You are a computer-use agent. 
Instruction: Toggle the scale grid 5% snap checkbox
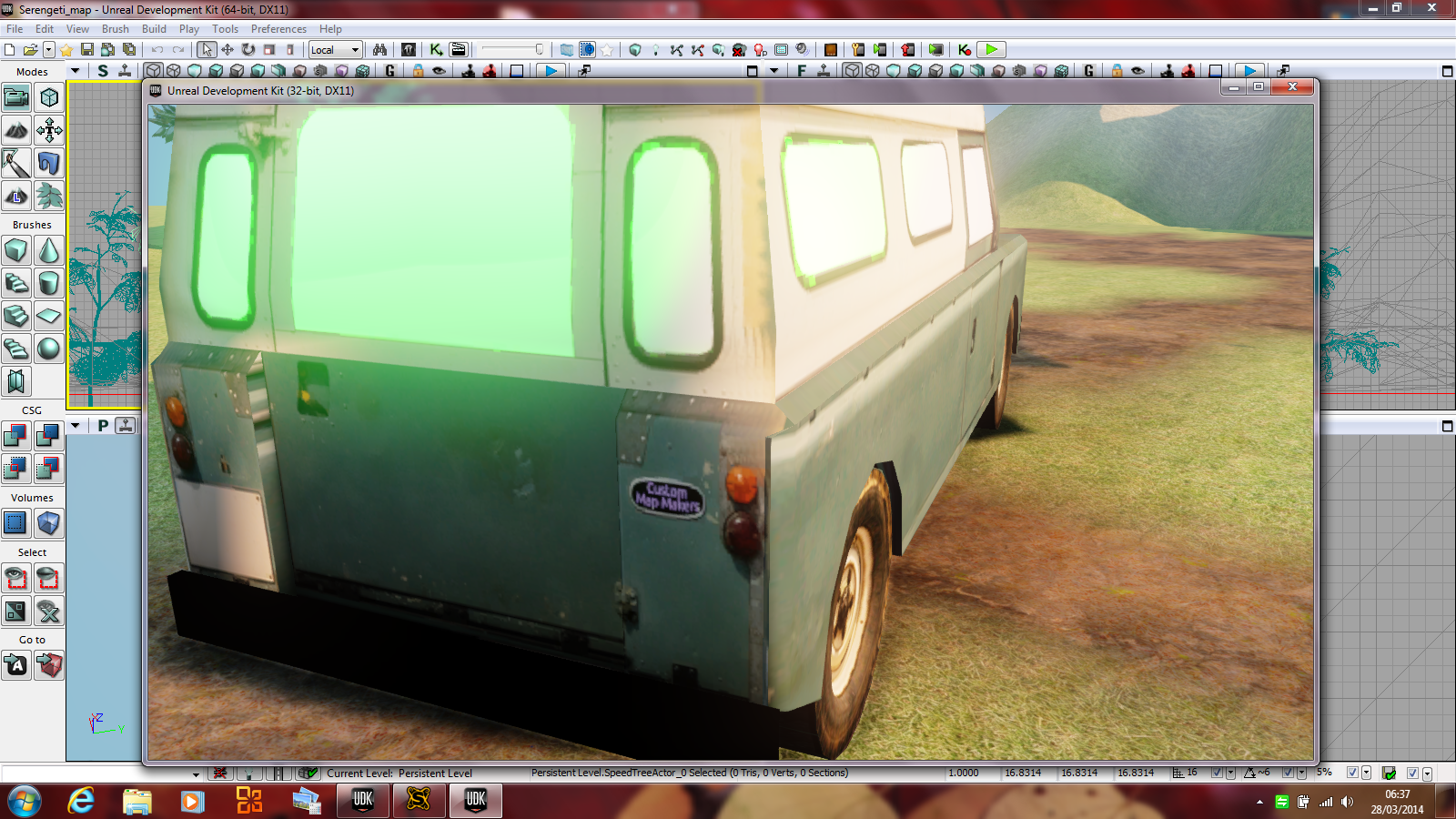click(1352, 773)
